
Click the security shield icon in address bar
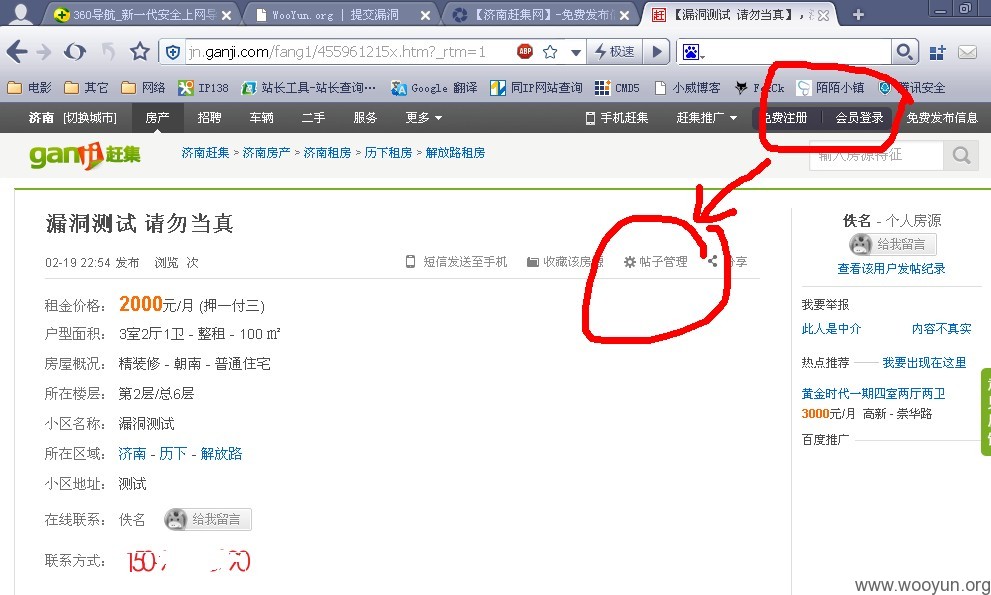pyautogui.click(x=172, y=52)
